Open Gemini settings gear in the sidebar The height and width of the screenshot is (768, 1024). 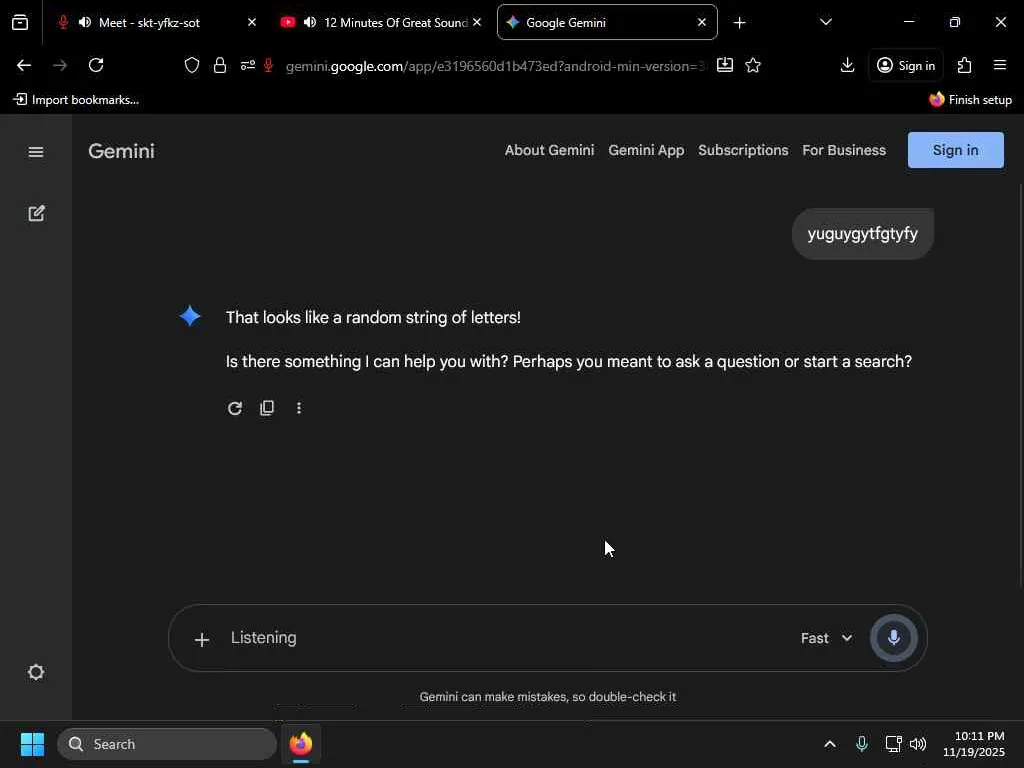36,672
